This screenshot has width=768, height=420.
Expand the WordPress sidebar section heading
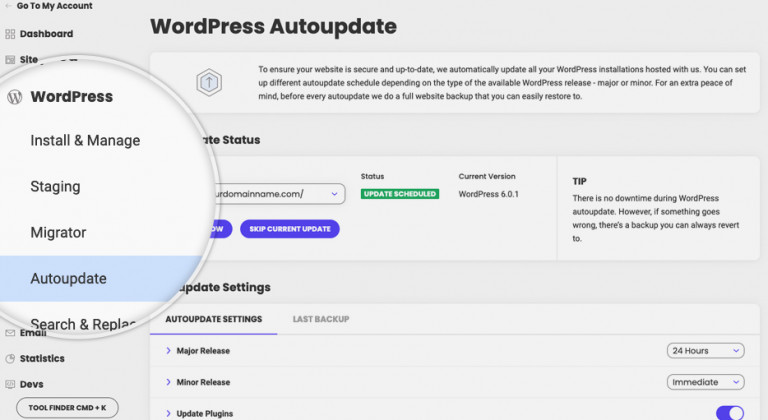pos(72,97)
